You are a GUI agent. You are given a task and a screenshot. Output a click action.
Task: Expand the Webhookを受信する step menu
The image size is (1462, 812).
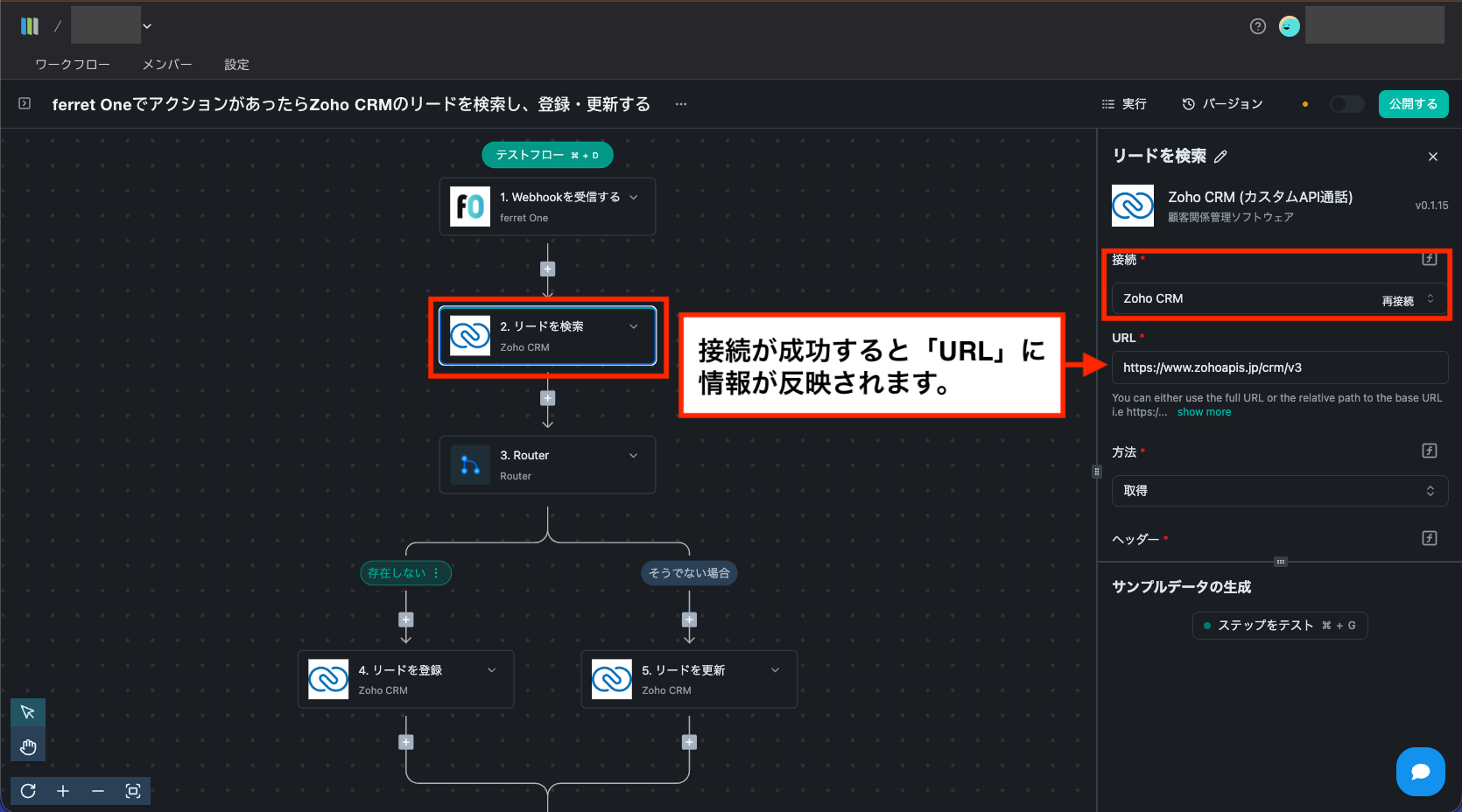634,197
